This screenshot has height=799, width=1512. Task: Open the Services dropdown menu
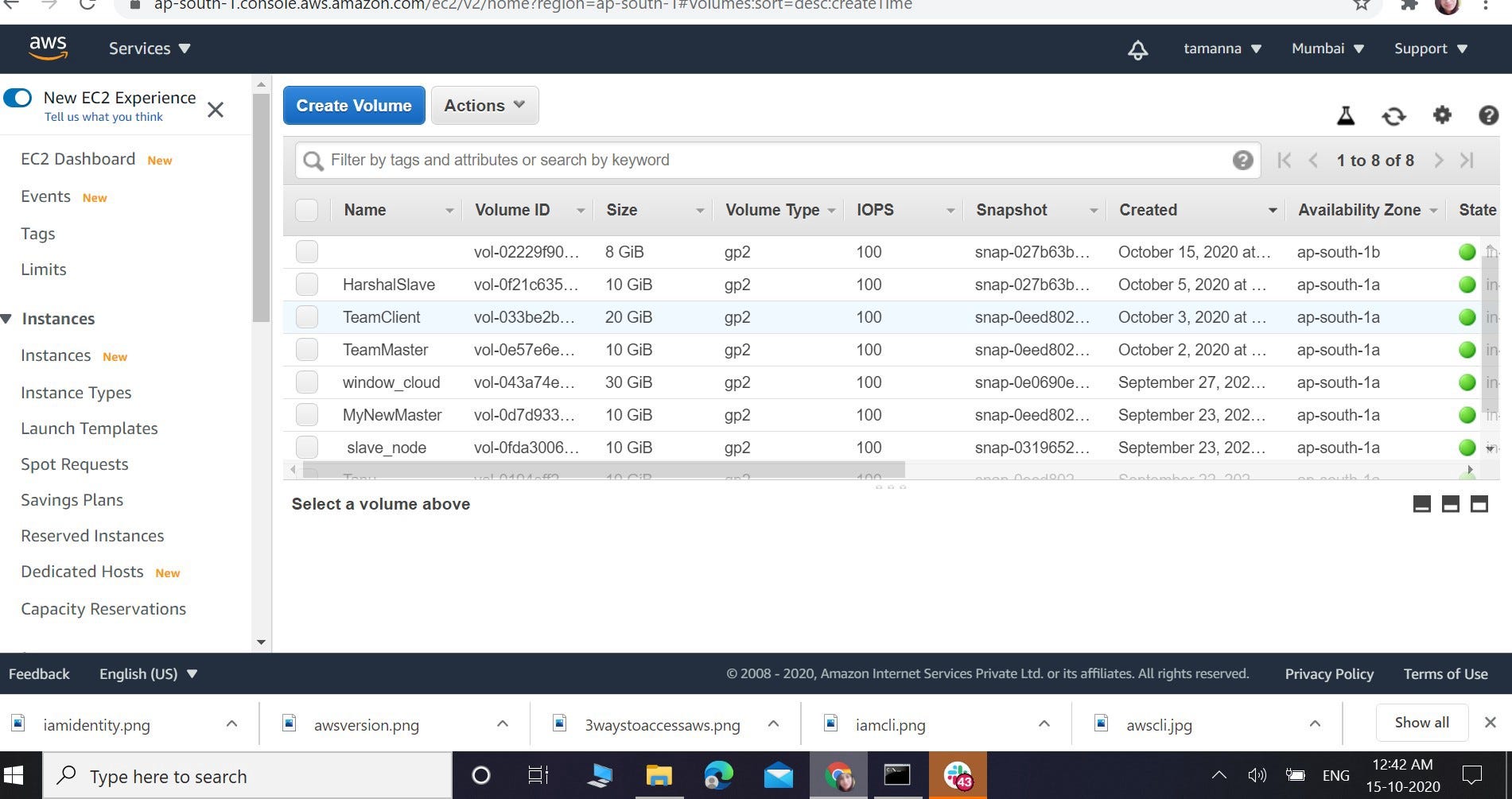coord(150,48)
